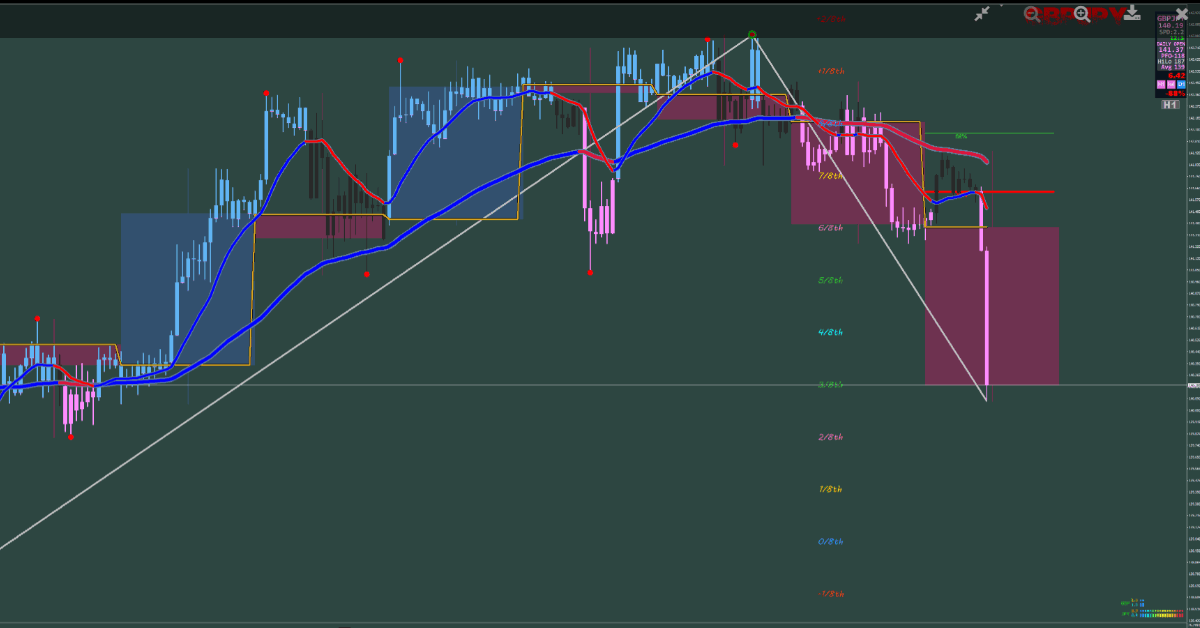Zoom in using the plus magnifier
1200x628 pixels.
1081,13
